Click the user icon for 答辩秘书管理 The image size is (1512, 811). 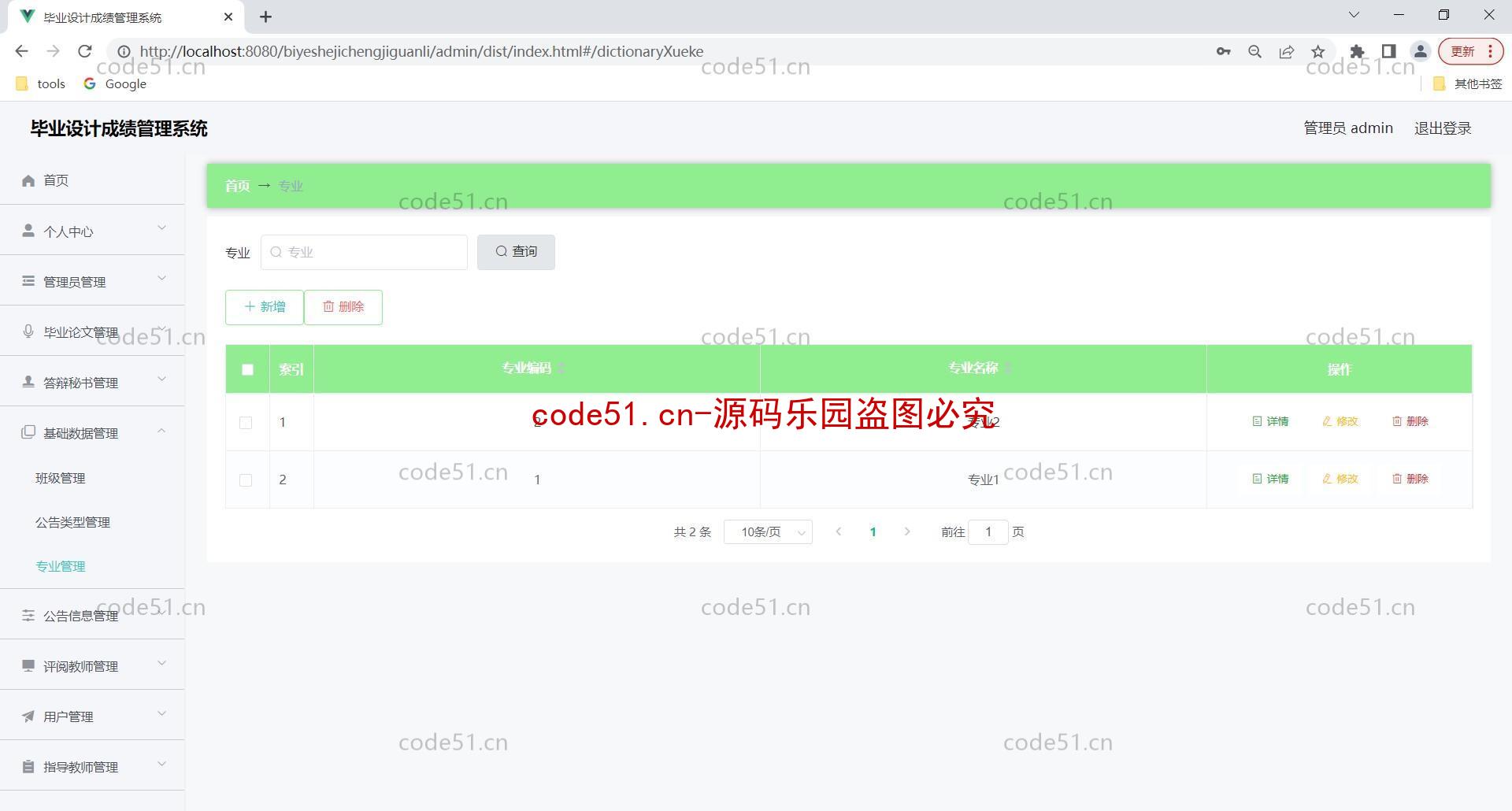(28, 382)
